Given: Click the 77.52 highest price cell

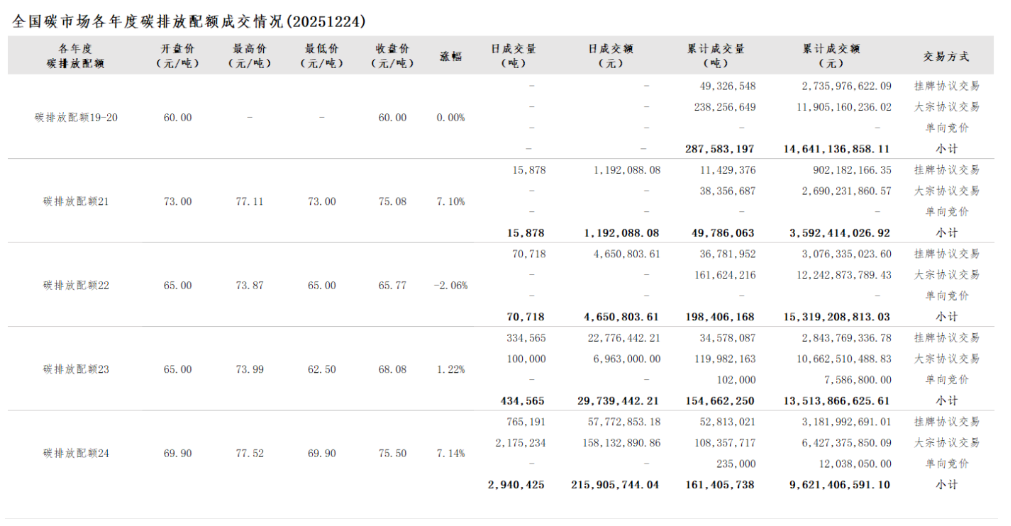Looking at the screenshot, I should [x=249, y=454].
